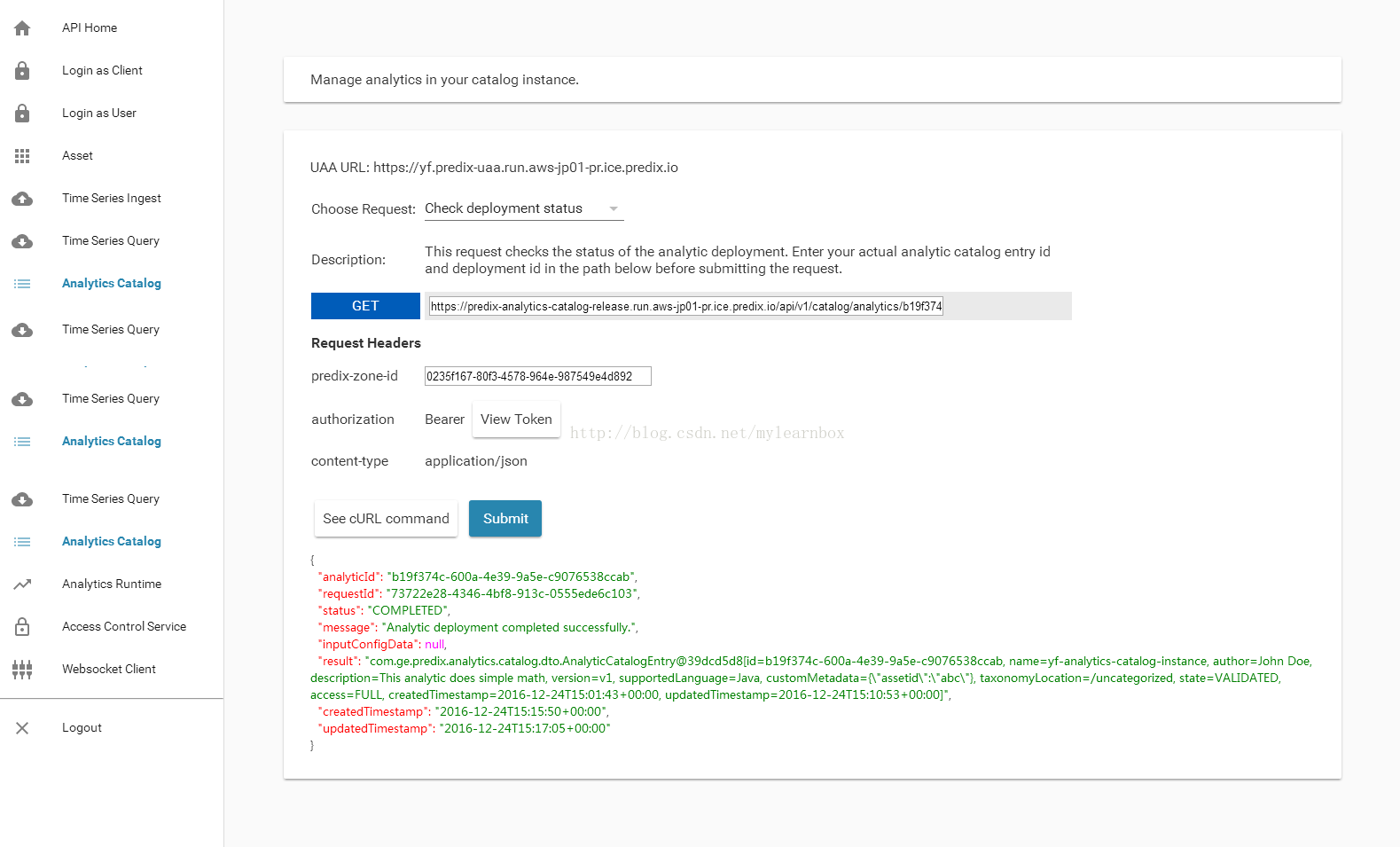Viewport: 1400px width, 847px height.
Task: Open Asset via the grid icon
Action: click(x=22, y=156)
